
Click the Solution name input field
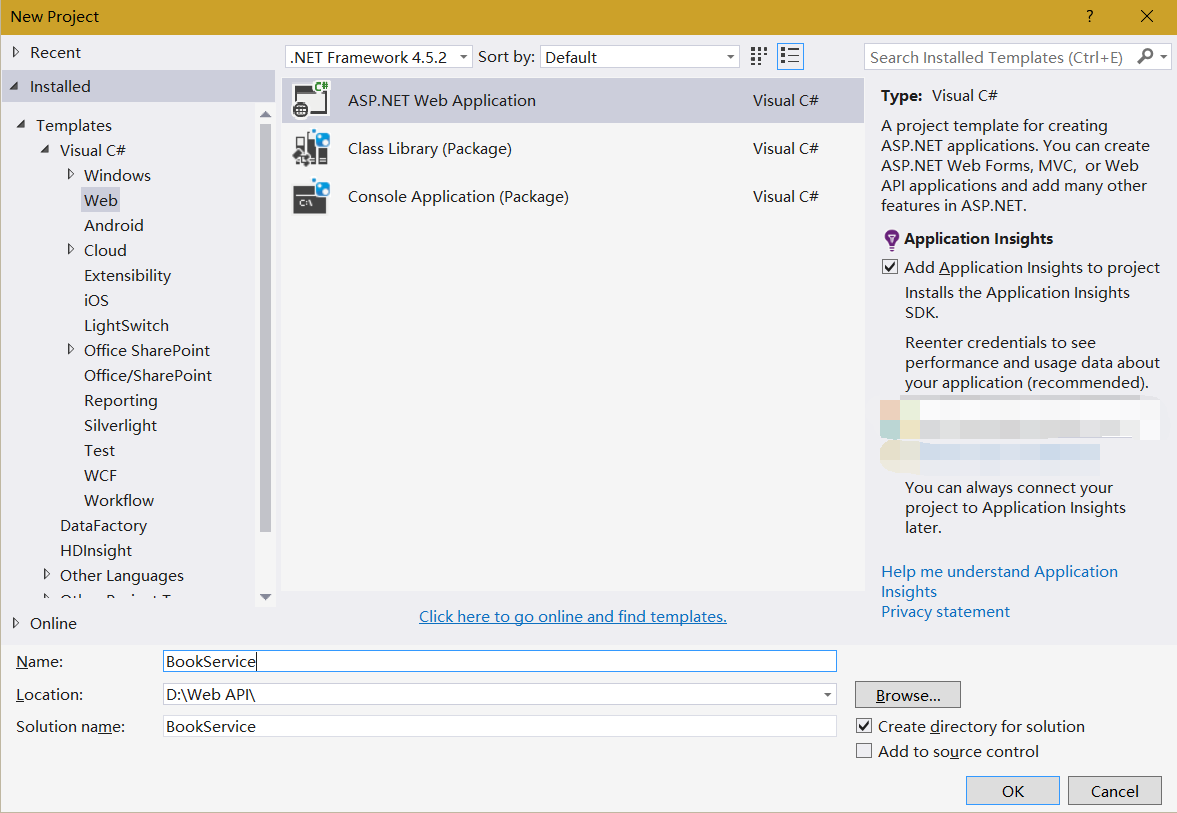pos(499,726)
